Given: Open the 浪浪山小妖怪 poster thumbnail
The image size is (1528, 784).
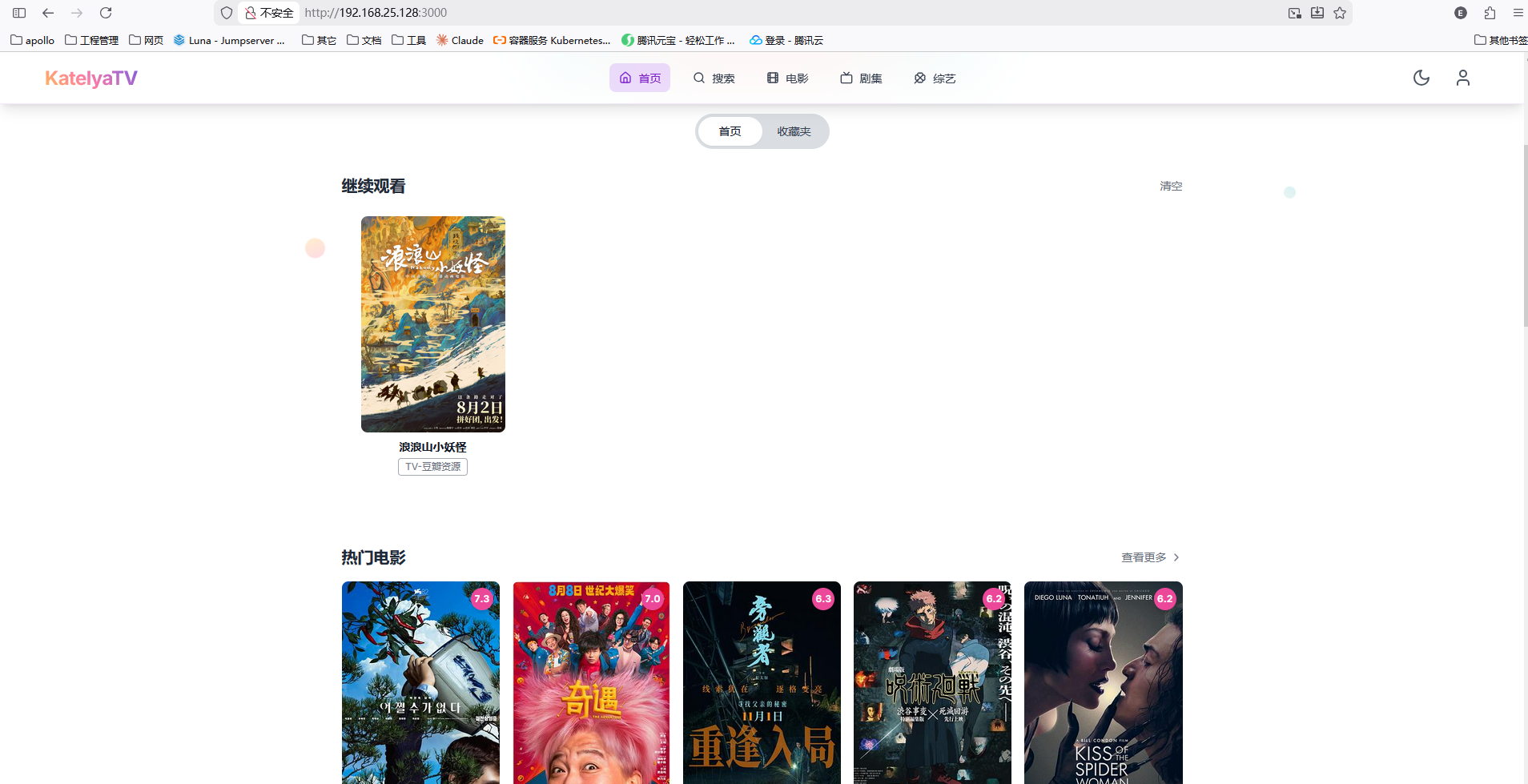Looking at the screenshot, I should point(433,324).
